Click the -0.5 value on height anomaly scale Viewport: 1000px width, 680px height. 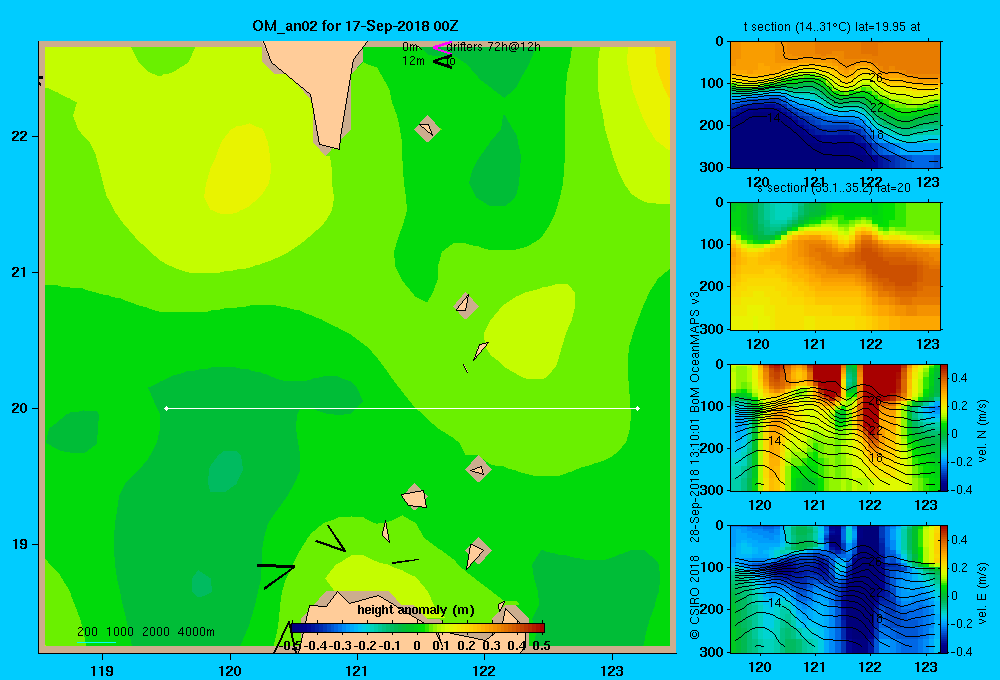[x=290, y=646]
